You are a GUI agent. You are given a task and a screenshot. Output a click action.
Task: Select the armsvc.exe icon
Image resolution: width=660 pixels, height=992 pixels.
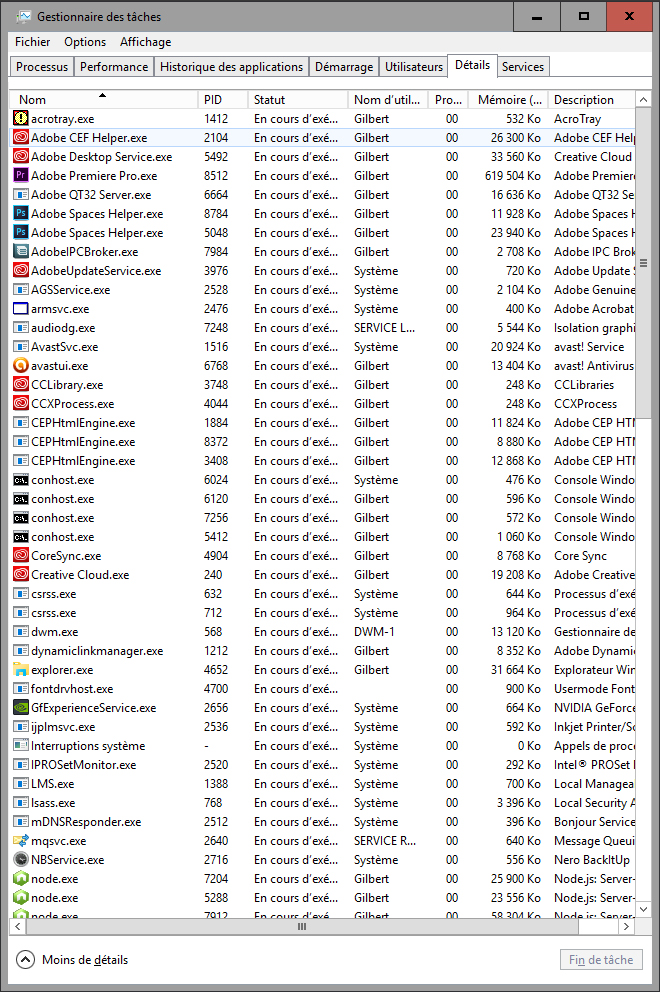point(21,309)
